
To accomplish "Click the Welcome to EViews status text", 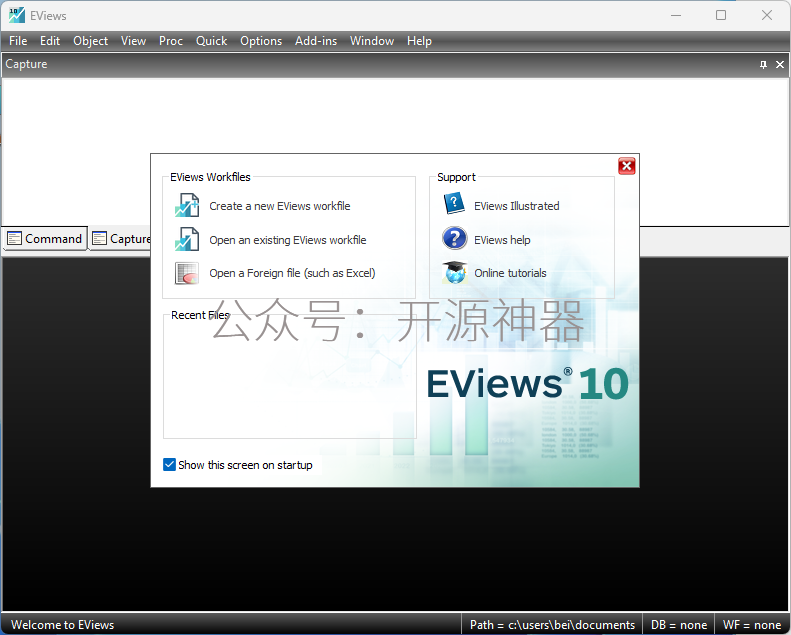I will (x=63, y=625).
